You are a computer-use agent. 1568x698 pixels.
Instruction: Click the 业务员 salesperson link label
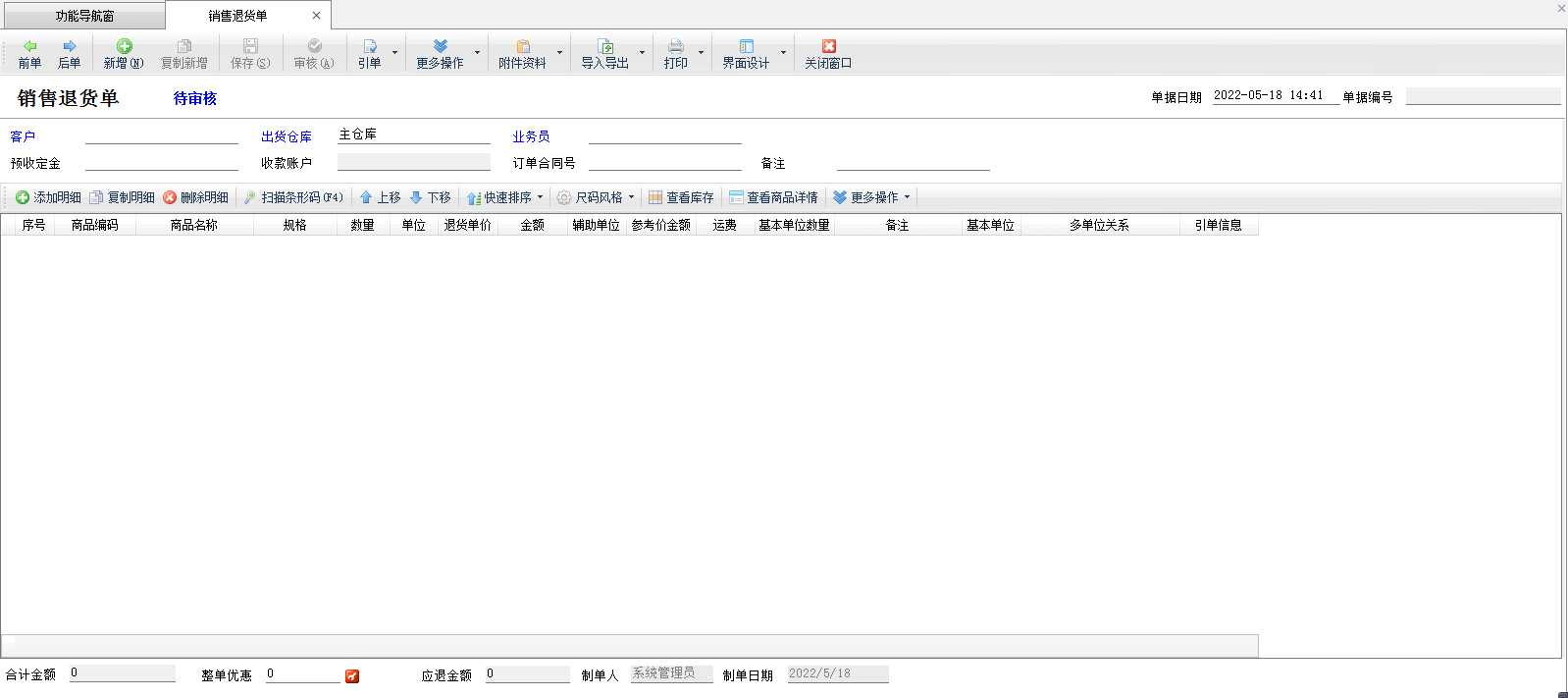[531, 136]
